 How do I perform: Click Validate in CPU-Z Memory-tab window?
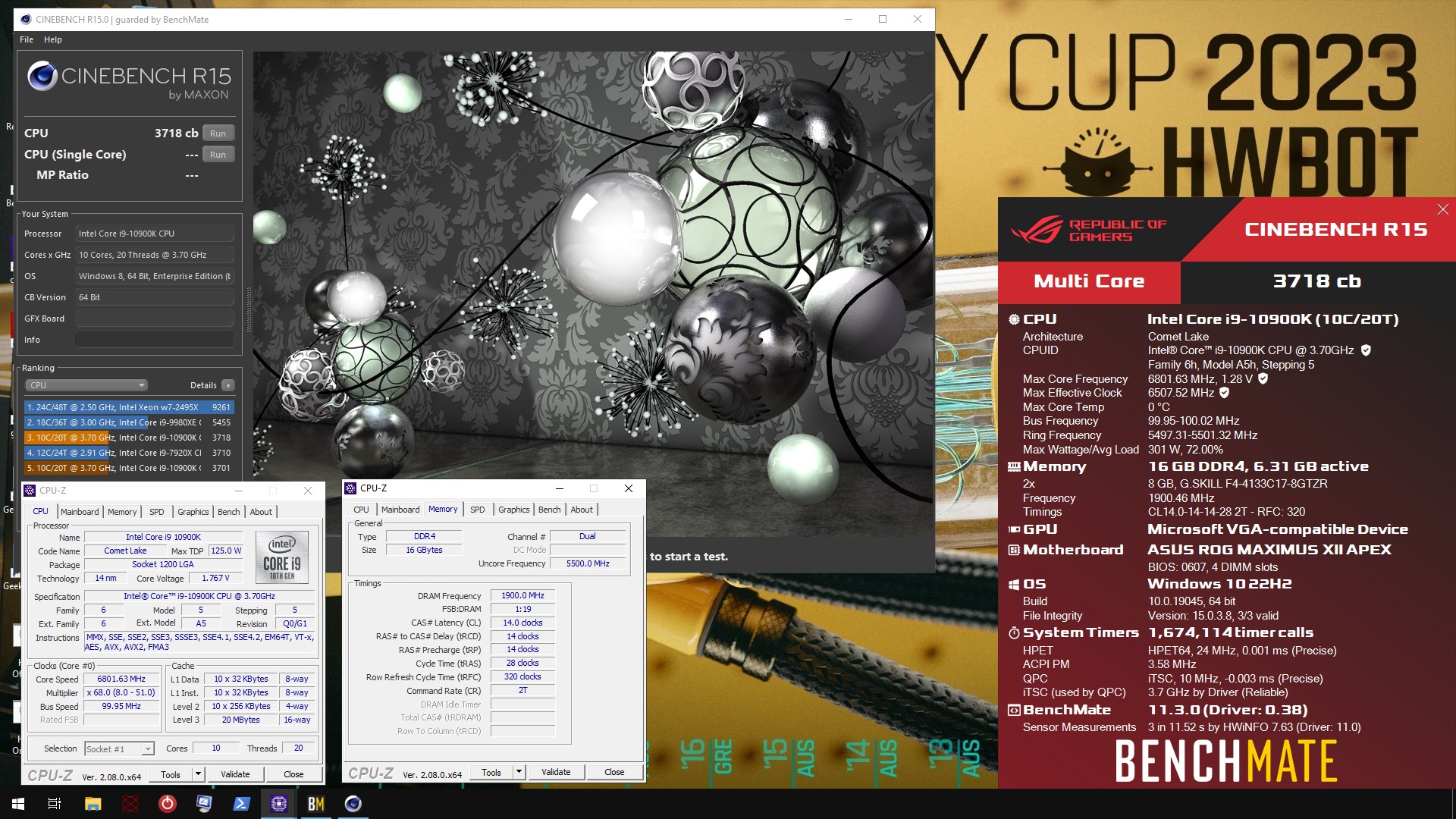tap(556, 772)
